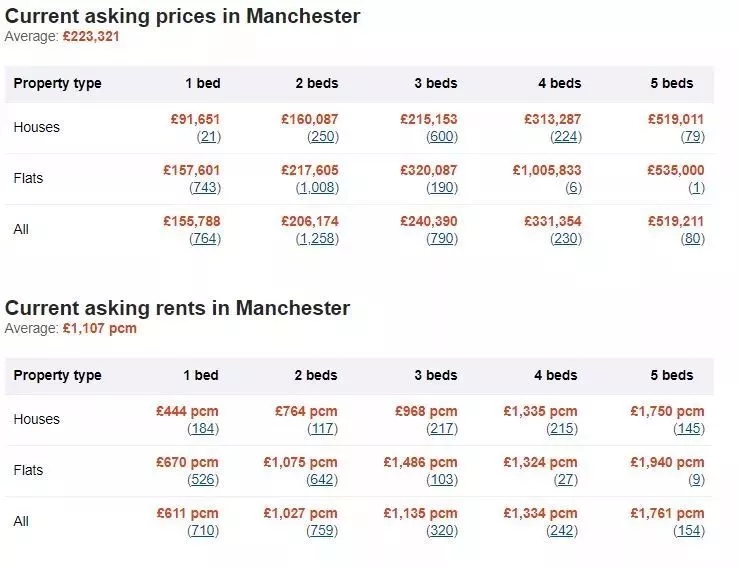Open the 743 one-bed flats for sale link

tap(205, 188)
